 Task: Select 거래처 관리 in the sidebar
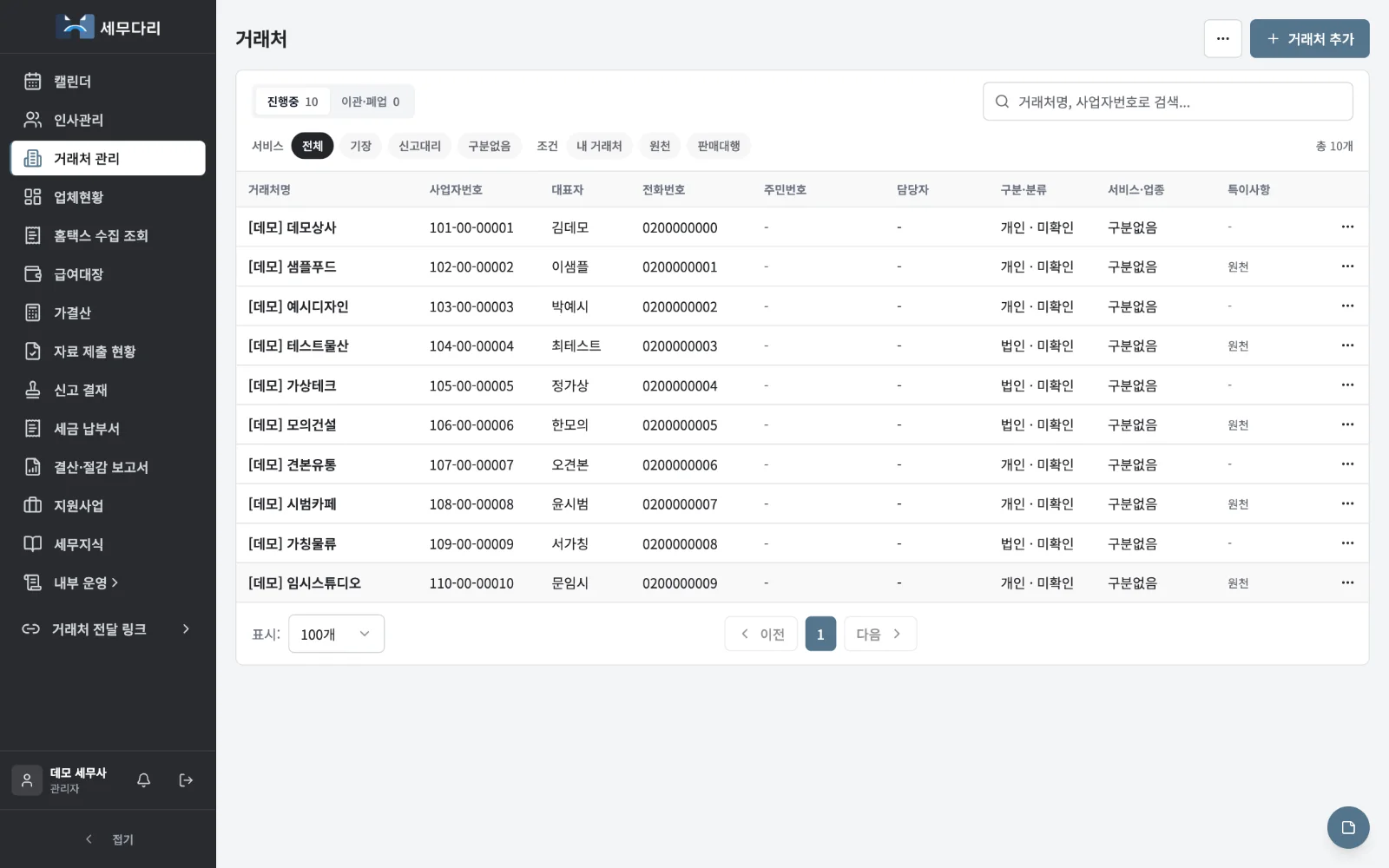(x=108, y=158)
